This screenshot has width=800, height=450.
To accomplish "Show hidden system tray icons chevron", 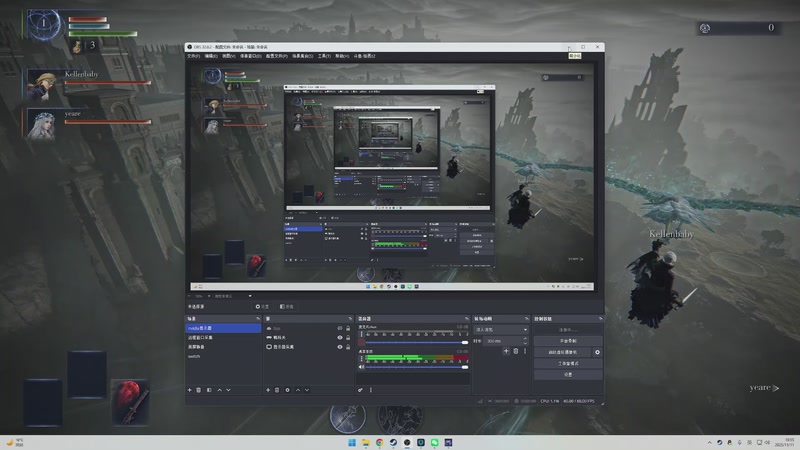I will tap(710, 442).
